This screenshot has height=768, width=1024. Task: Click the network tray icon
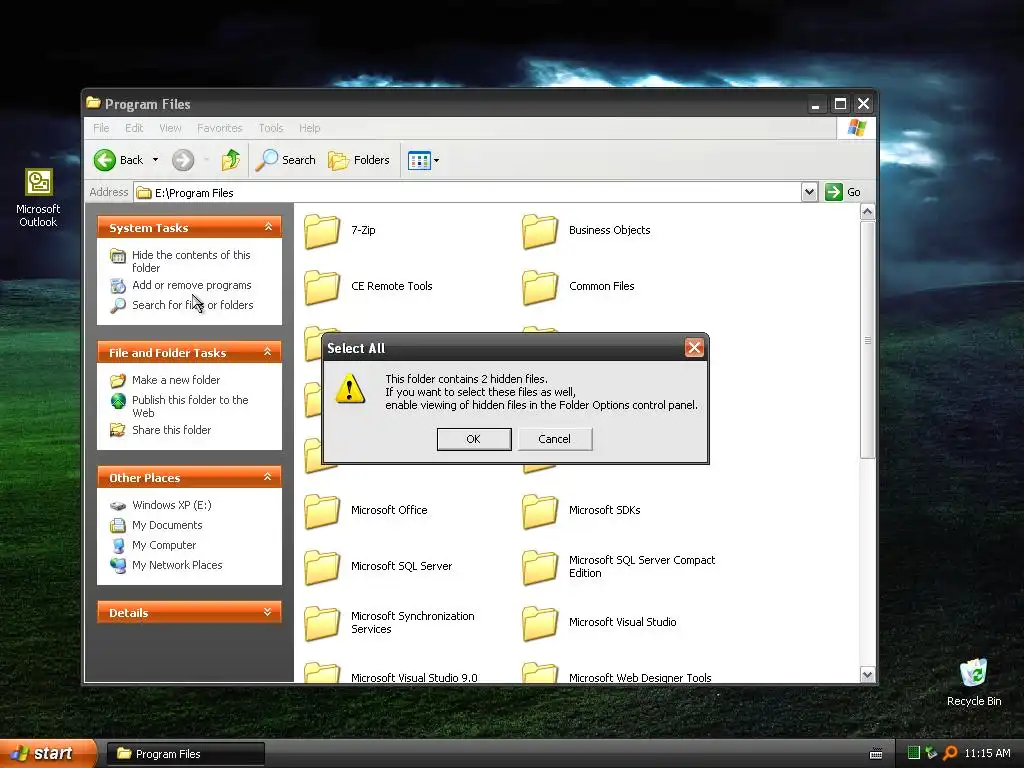pos(931,753)
